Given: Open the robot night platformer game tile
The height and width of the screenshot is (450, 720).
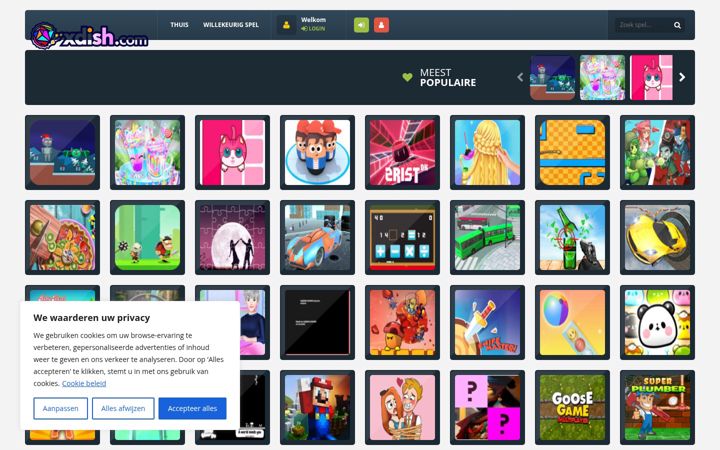Looking at the screenshot, I should tap(62, 152).
